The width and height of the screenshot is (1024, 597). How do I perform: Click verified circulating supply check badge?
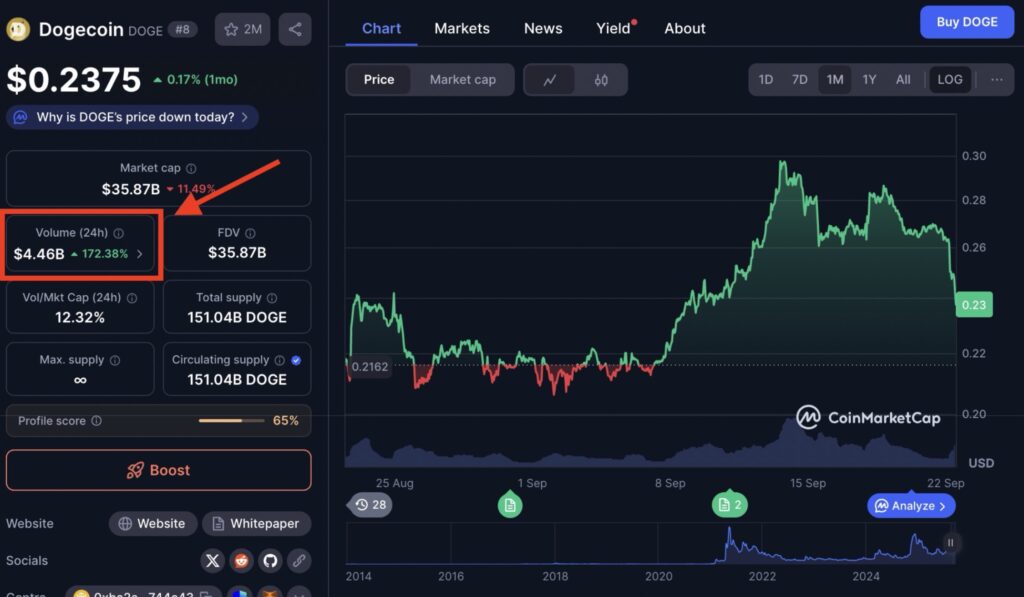(296, 361)
